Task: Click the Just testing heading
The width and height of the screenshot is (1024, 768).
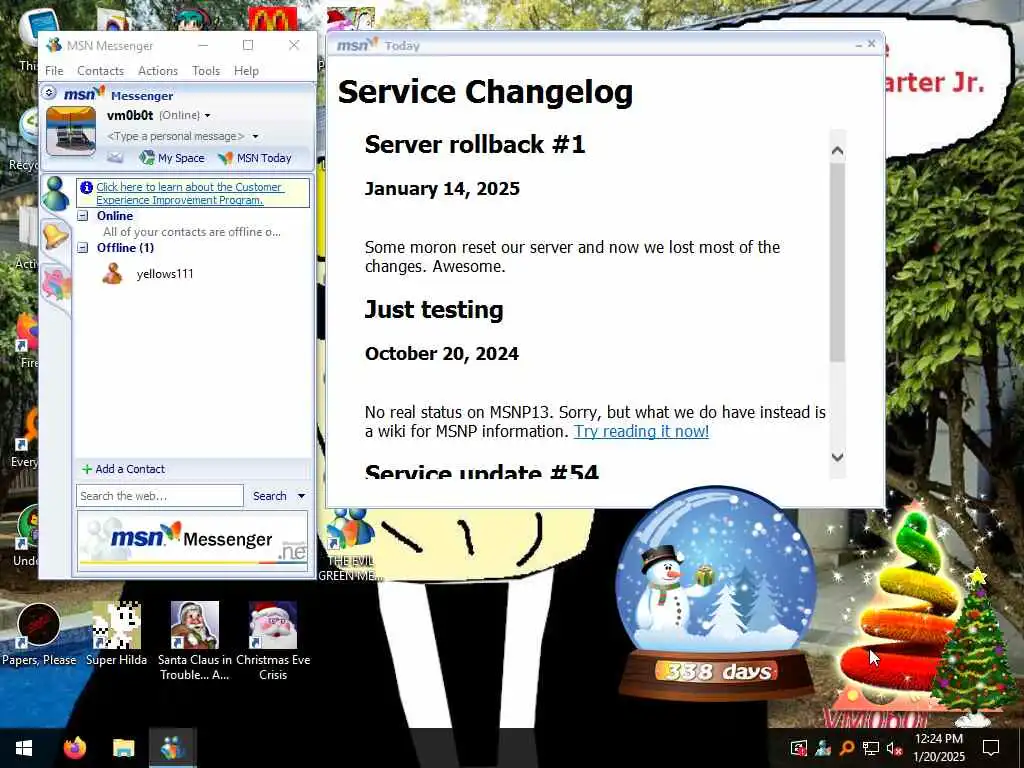Action: (434, 310)
